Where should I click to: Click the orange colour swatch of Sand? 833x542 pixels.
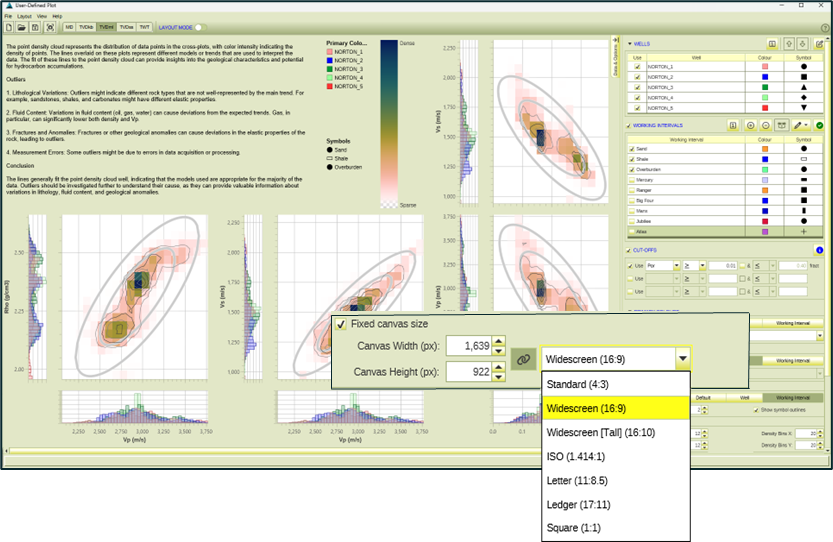pyautogui.click(x=764, y=149)
